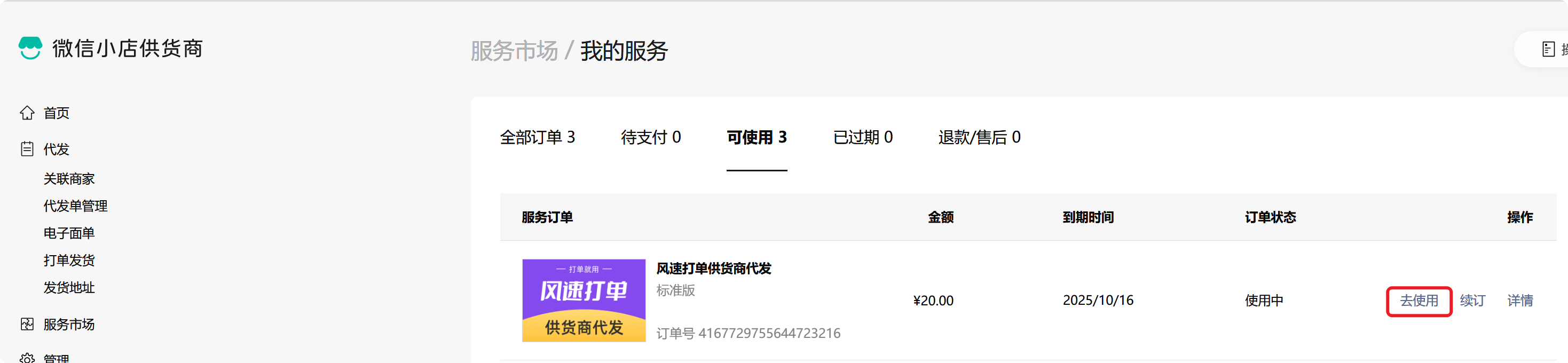Click 续订 link to renew service
Image resolution: width=1568 pixels, height=363 pixels.
pyautogui.click(x=1472, y=301)
